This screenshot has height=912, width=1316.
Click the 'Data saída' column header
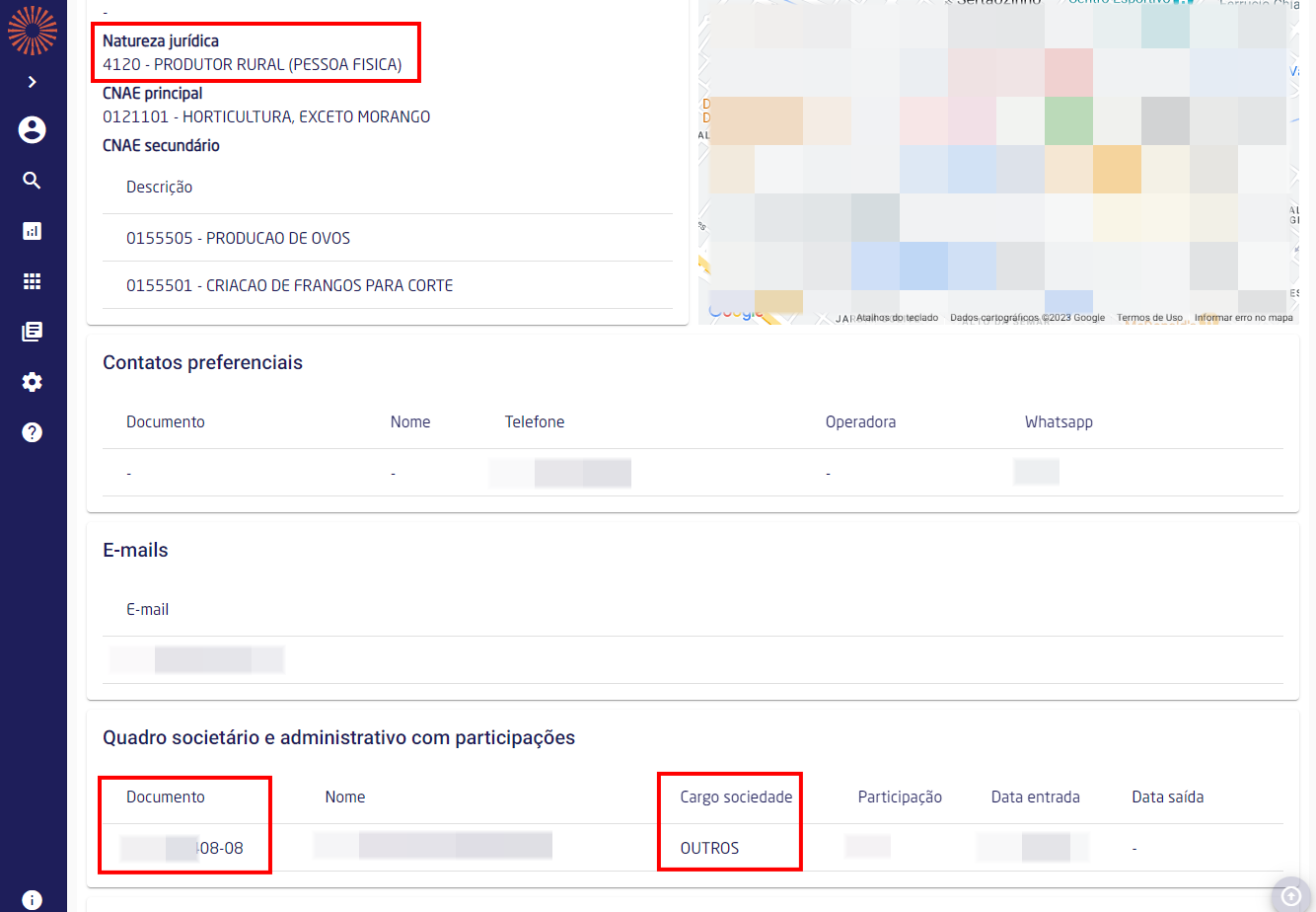pos(1168,798)
